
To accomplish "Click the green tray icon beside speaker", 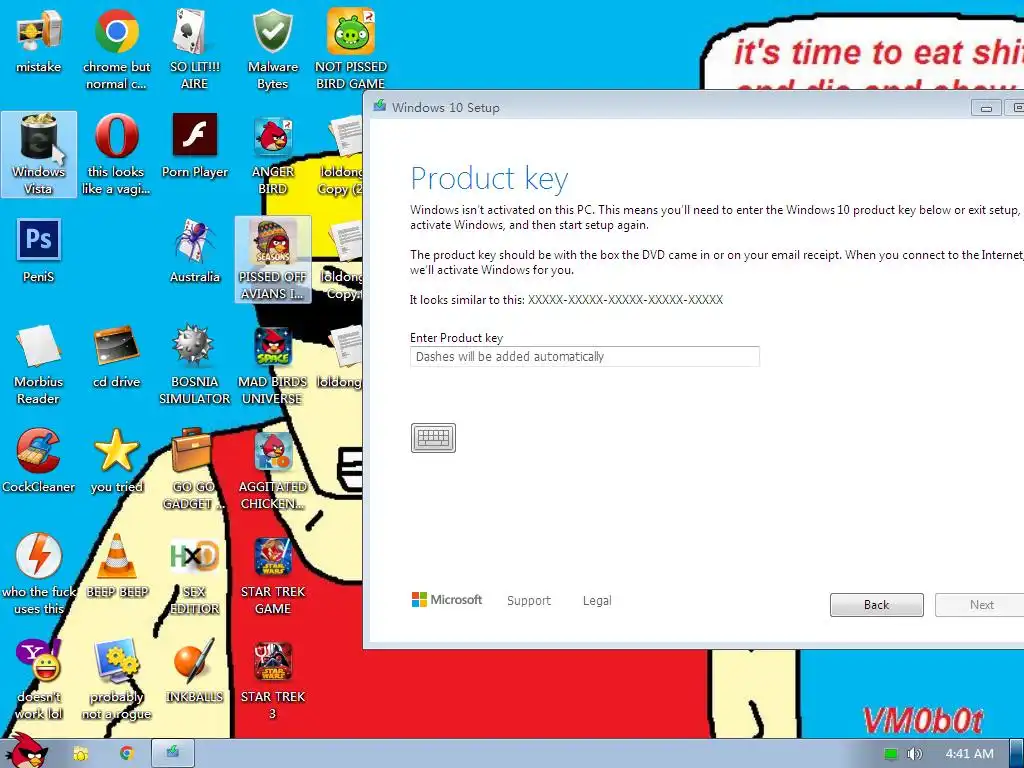I will point(891,754).
